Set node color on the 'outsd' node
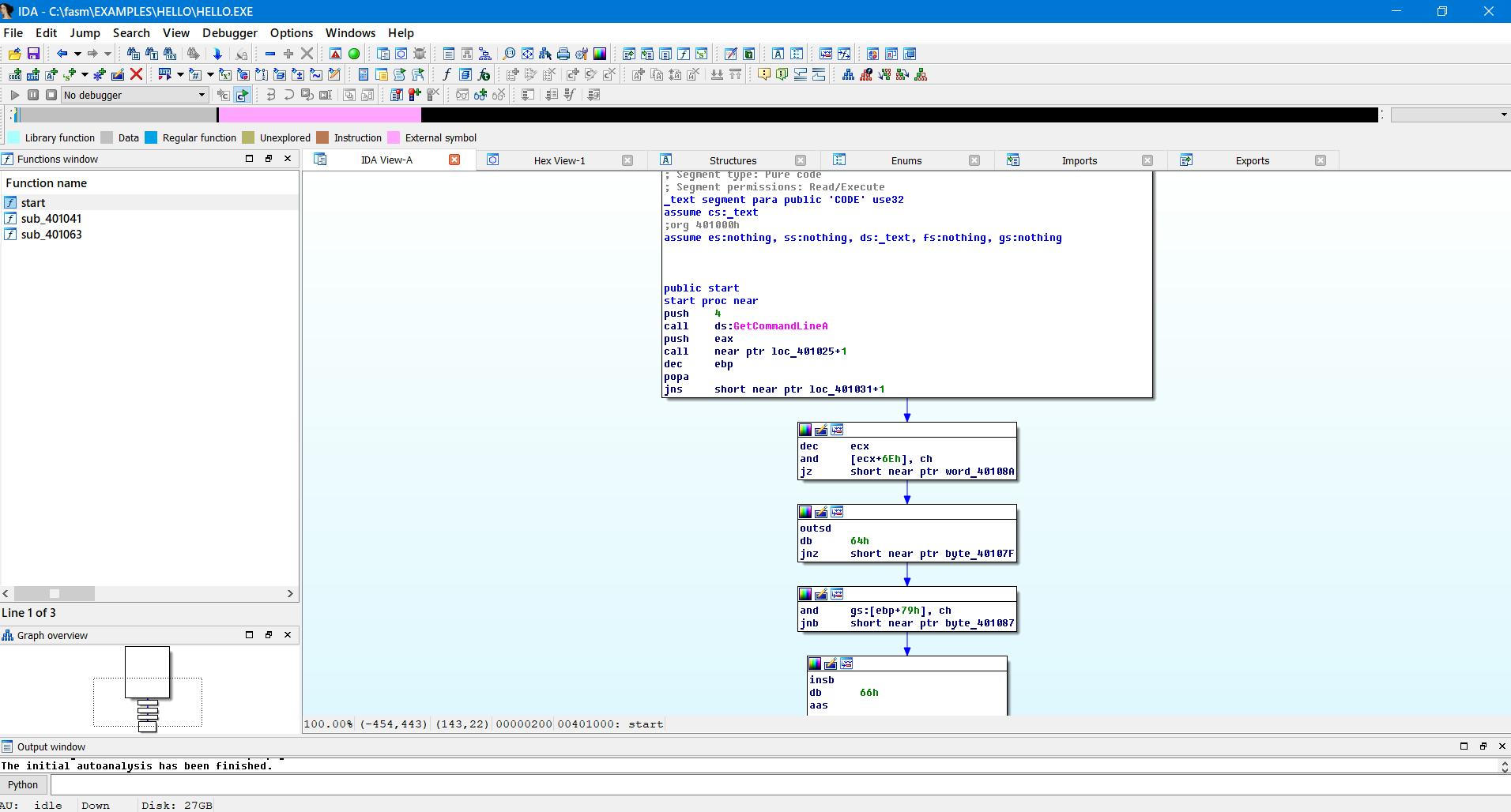Image resolution: width=1511 pixels, height=812 pixels. (805, 512)
